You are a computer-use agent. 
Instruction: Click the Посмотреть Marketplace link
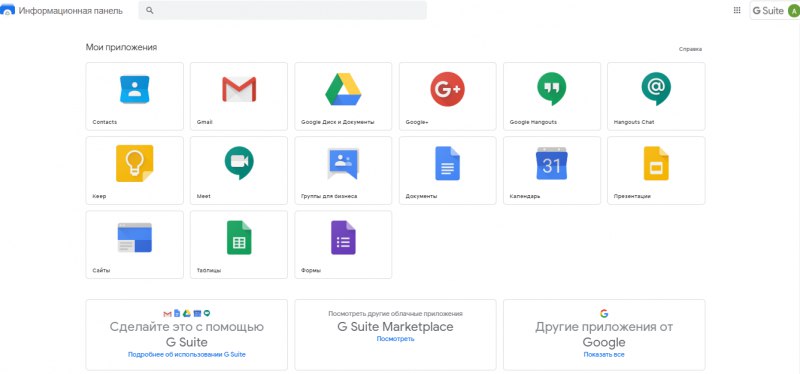pos(395,339)
